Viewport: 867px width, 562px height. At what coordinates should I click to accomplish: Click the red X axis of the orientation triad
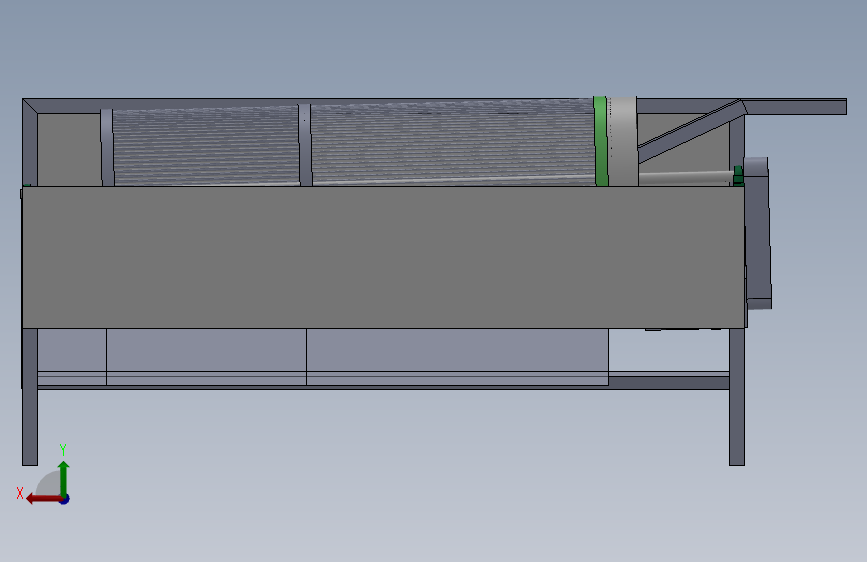pyautogui.click(x=45, y=499)
